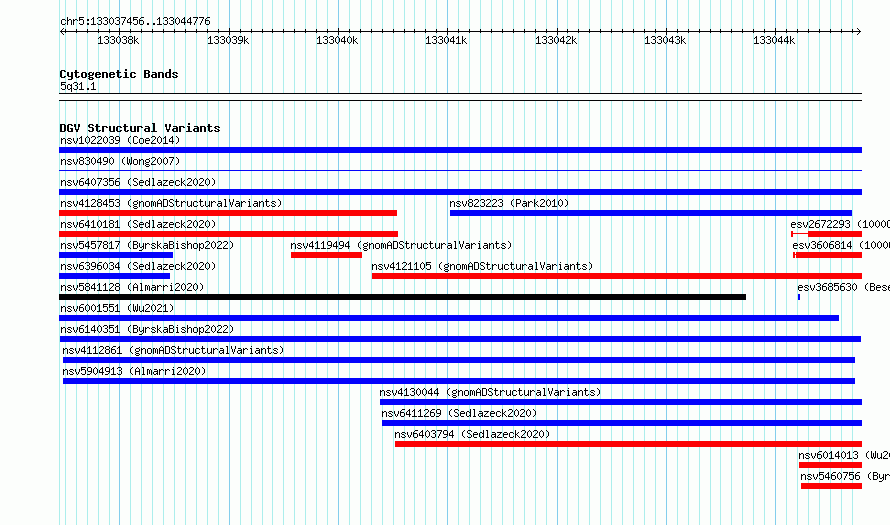Open the nsv5457817 (ByrskaBishop2022) label
The height and width of the screenshot is (525, 890).
point(147,245)
